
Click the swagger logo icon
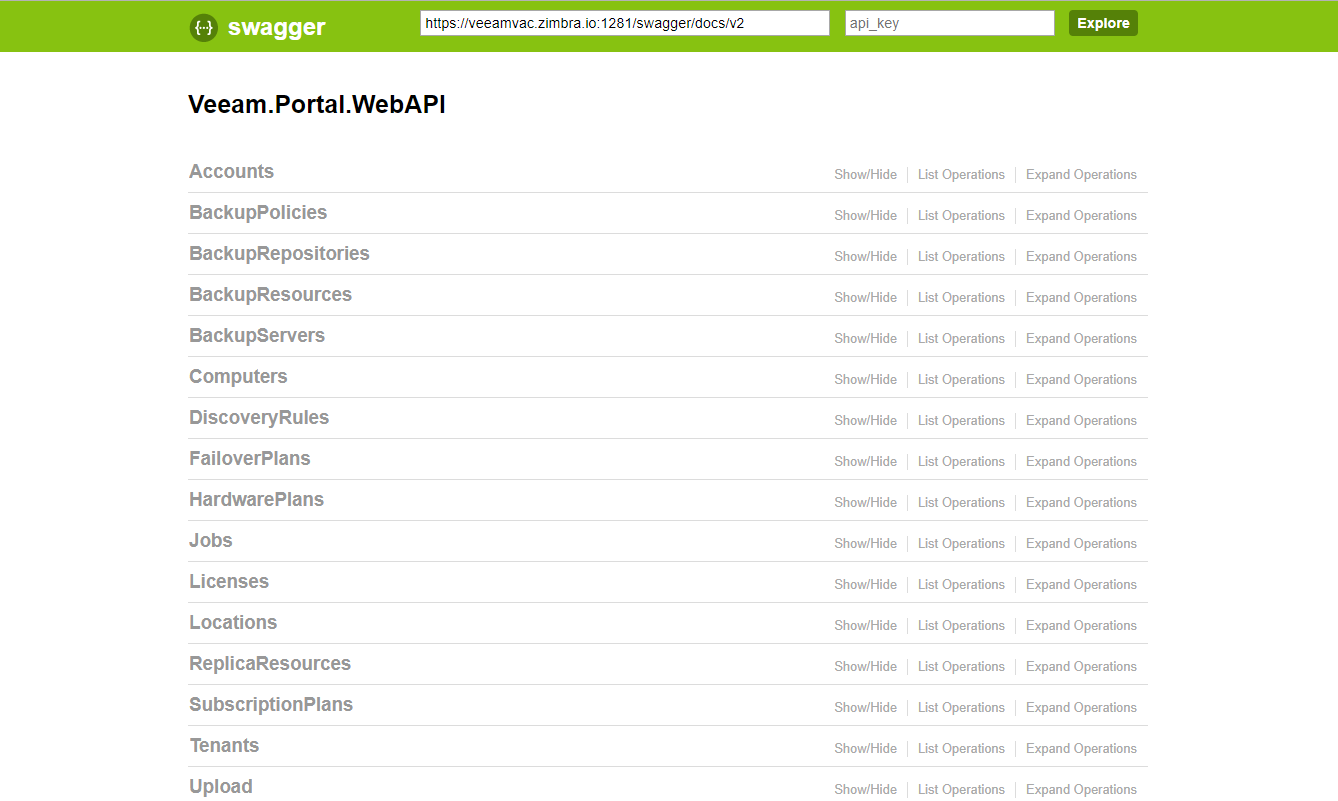point(203,28)
